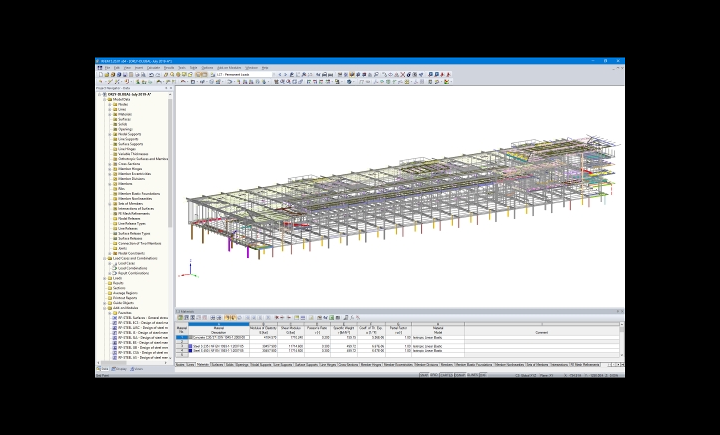Expand the Loads tree node
The image size is (720, 435).
click(x=105, y=278)
